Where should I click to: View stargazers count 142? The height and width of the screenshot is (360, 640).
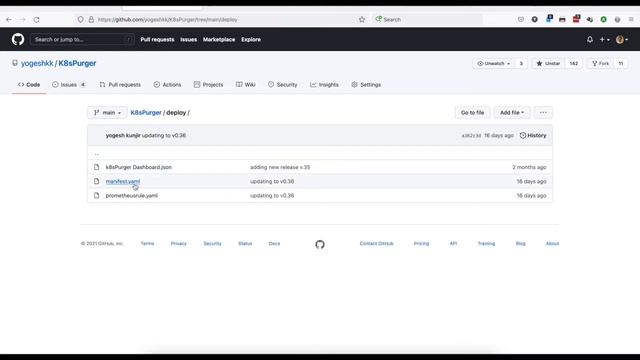click(x=573, y=64)
